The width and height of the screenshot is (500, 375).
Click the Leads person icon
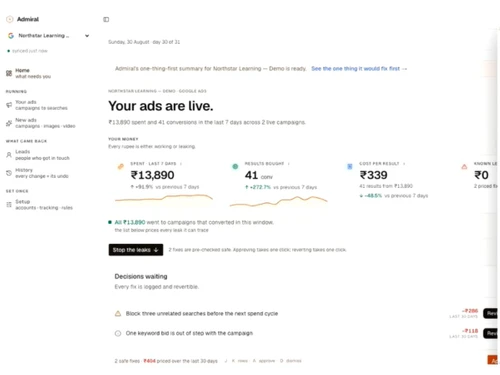click(9, 155)
